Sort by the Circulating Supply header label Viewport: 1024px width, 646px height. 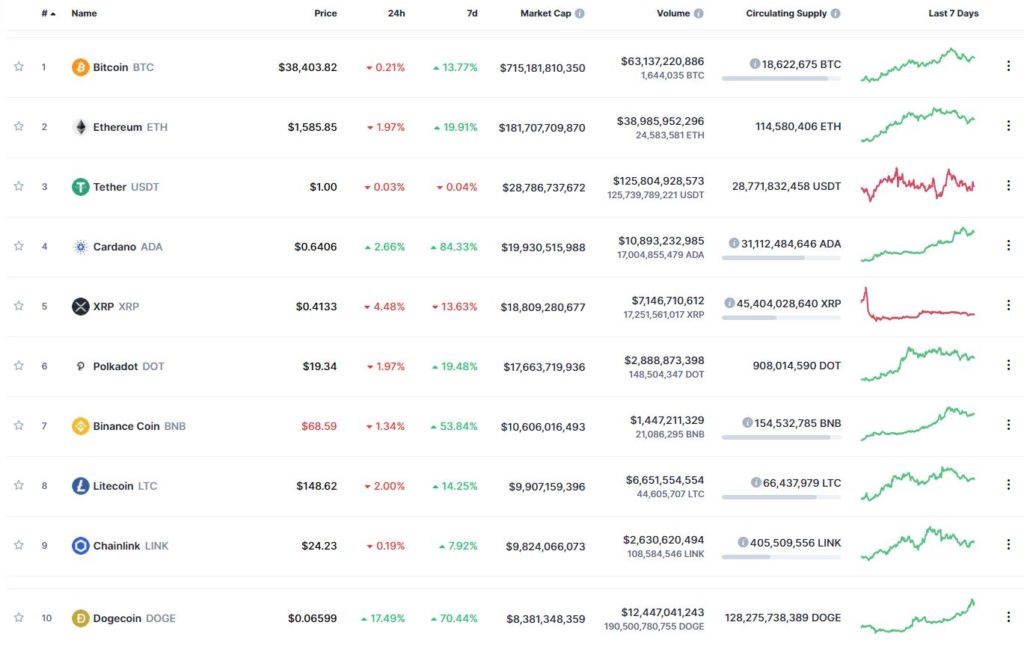pos(786,13)
